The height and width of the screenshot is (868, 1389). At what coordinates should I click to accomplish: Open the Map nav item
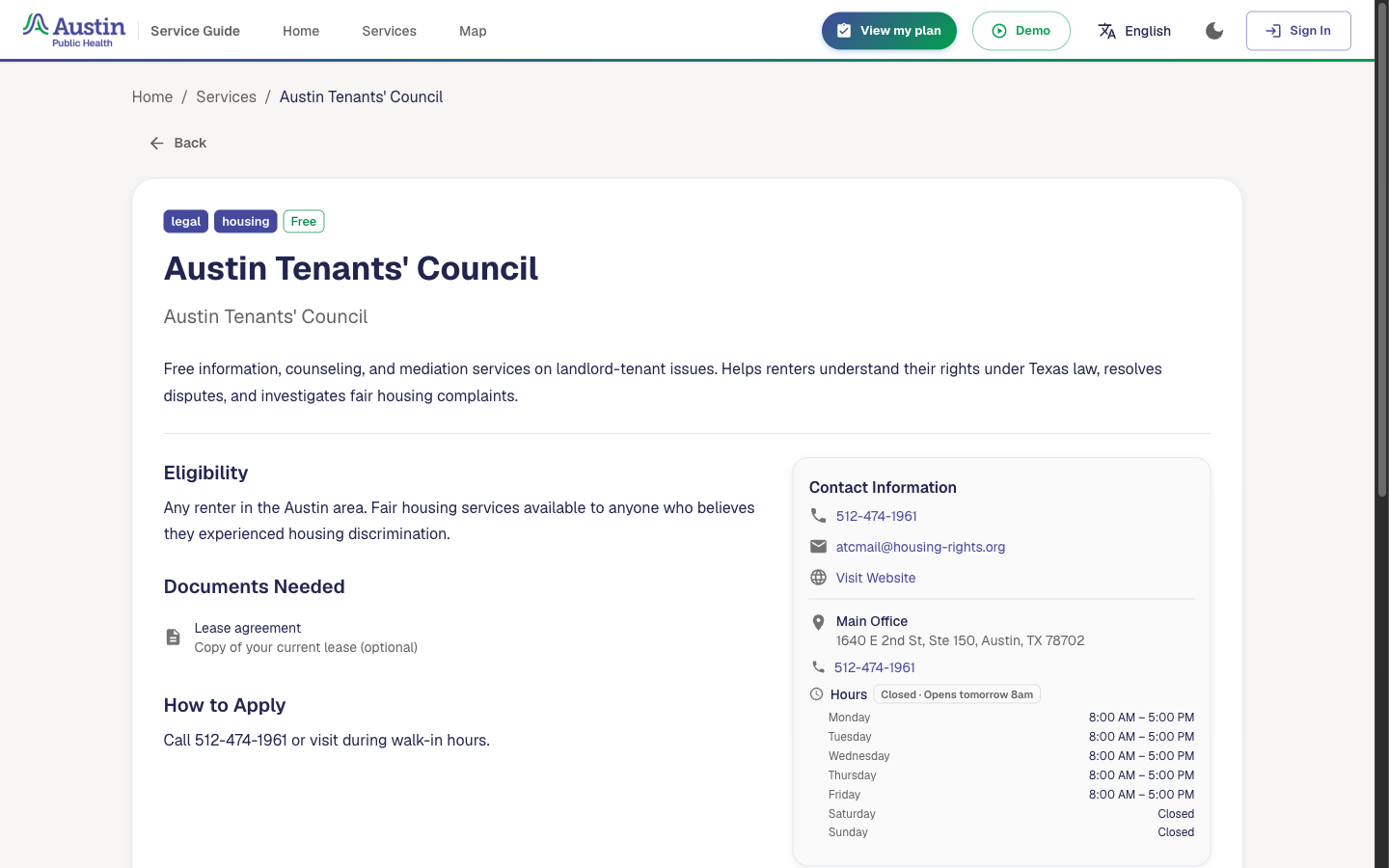click(473, 31)
